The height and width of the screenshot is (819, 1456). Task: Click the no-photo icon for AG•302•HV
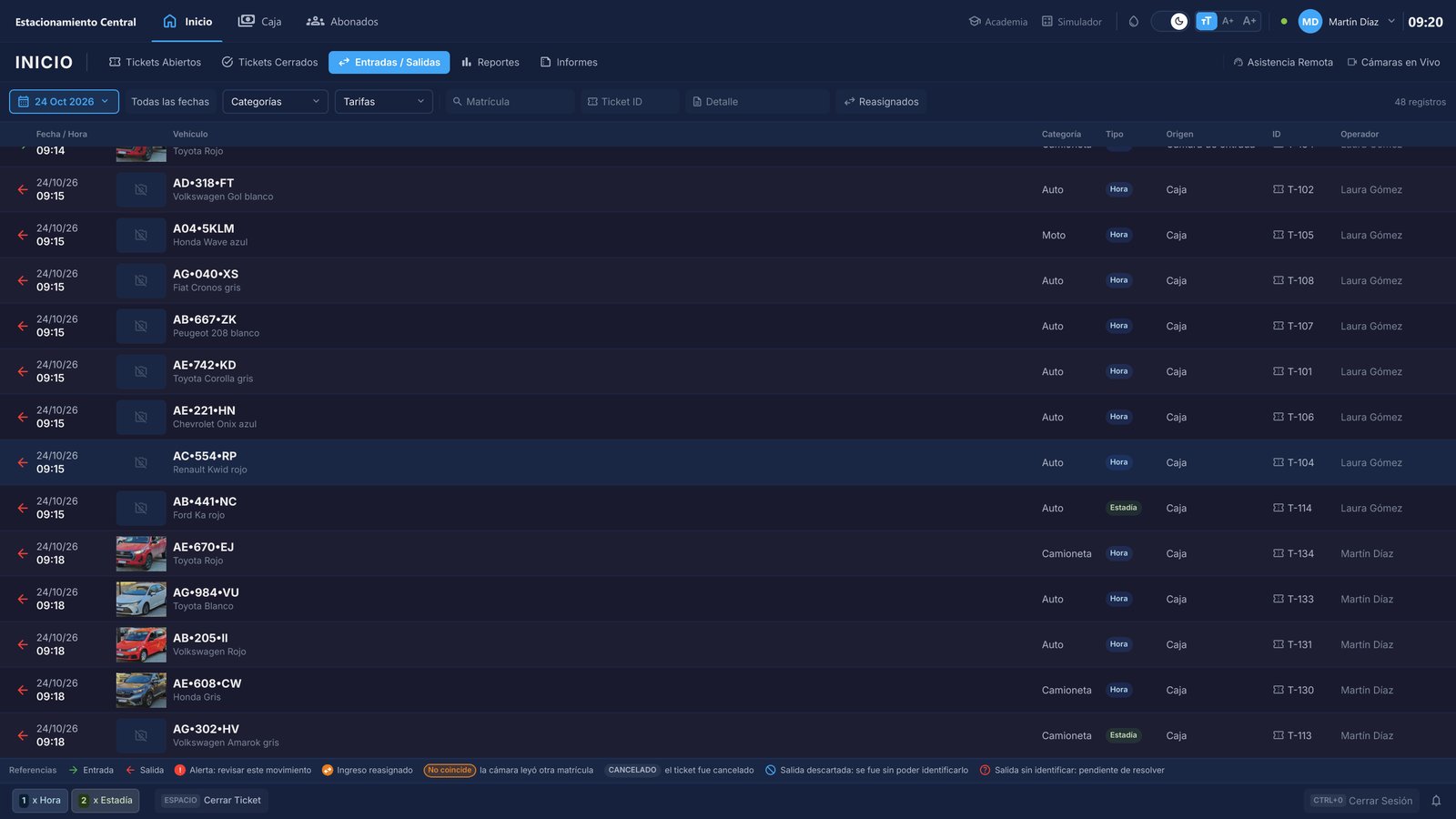click(x=141, y=735)
